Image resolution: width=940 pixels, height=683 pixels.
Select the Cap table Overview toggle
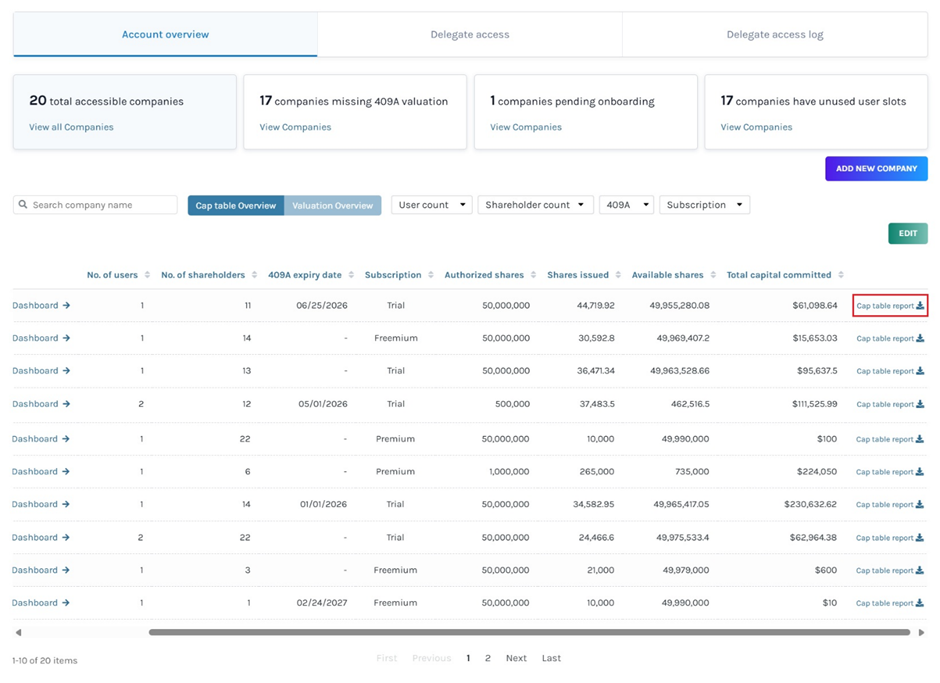pos(236,205)
